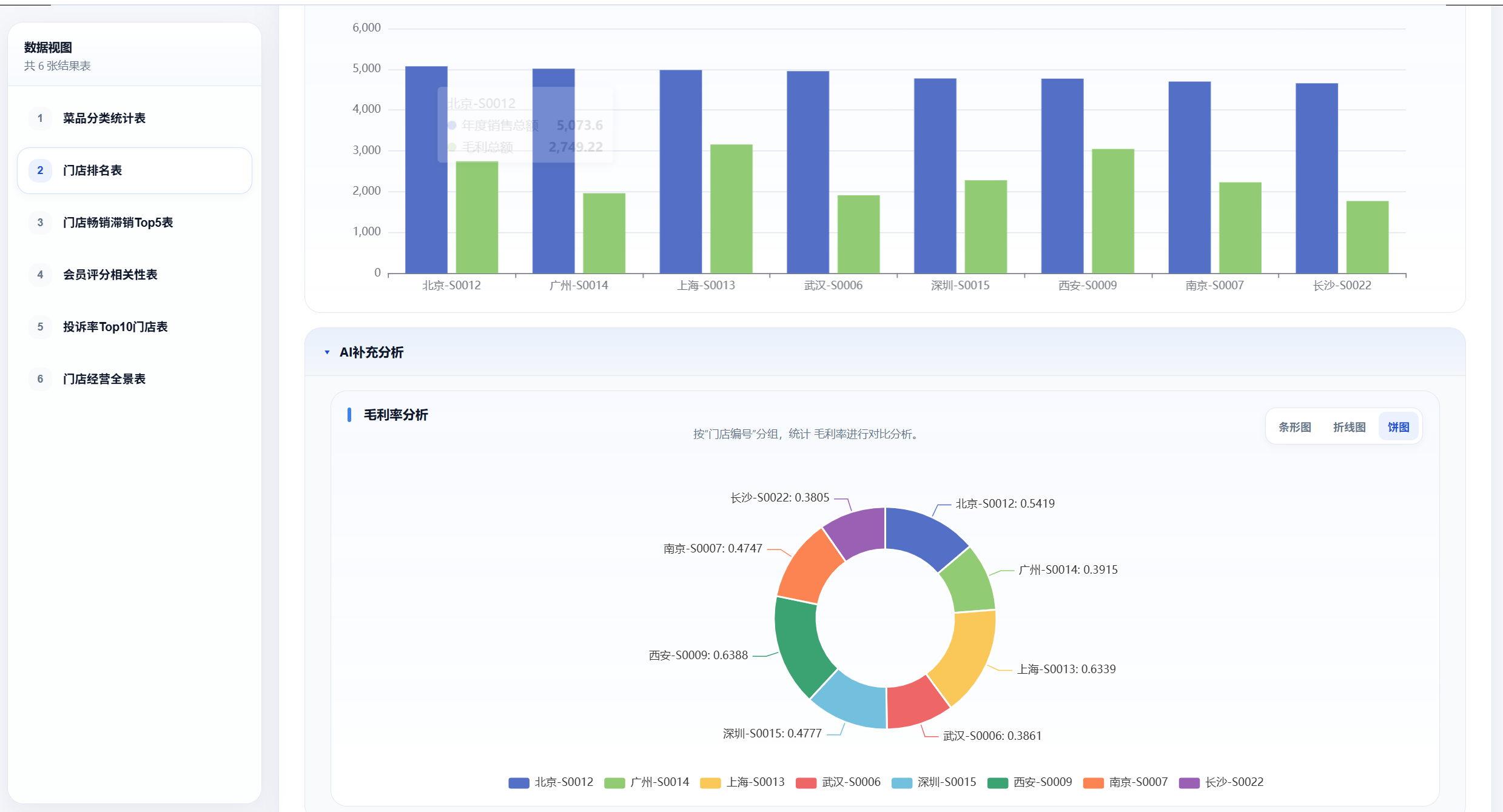
Task: Click 深圳-S0015 green profit bar
Action: (x=986, y=227)
